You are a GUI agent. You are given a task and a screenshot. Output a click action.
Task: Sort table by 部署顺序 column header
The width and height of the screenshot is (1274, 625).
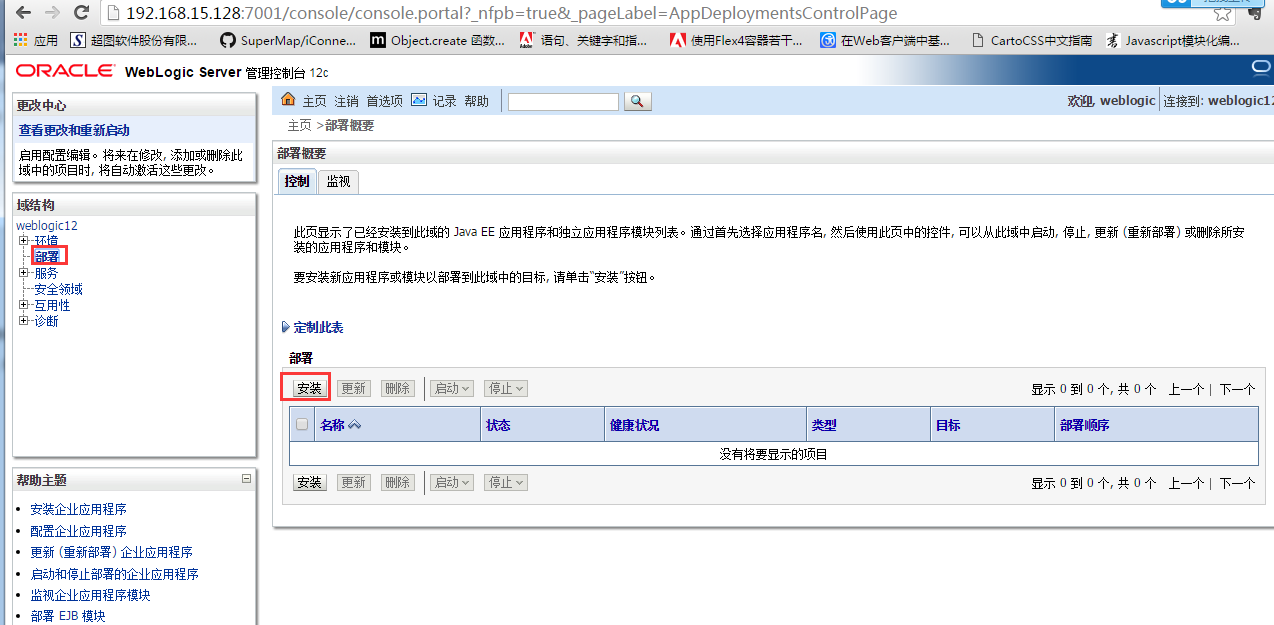pos(1085,425)
